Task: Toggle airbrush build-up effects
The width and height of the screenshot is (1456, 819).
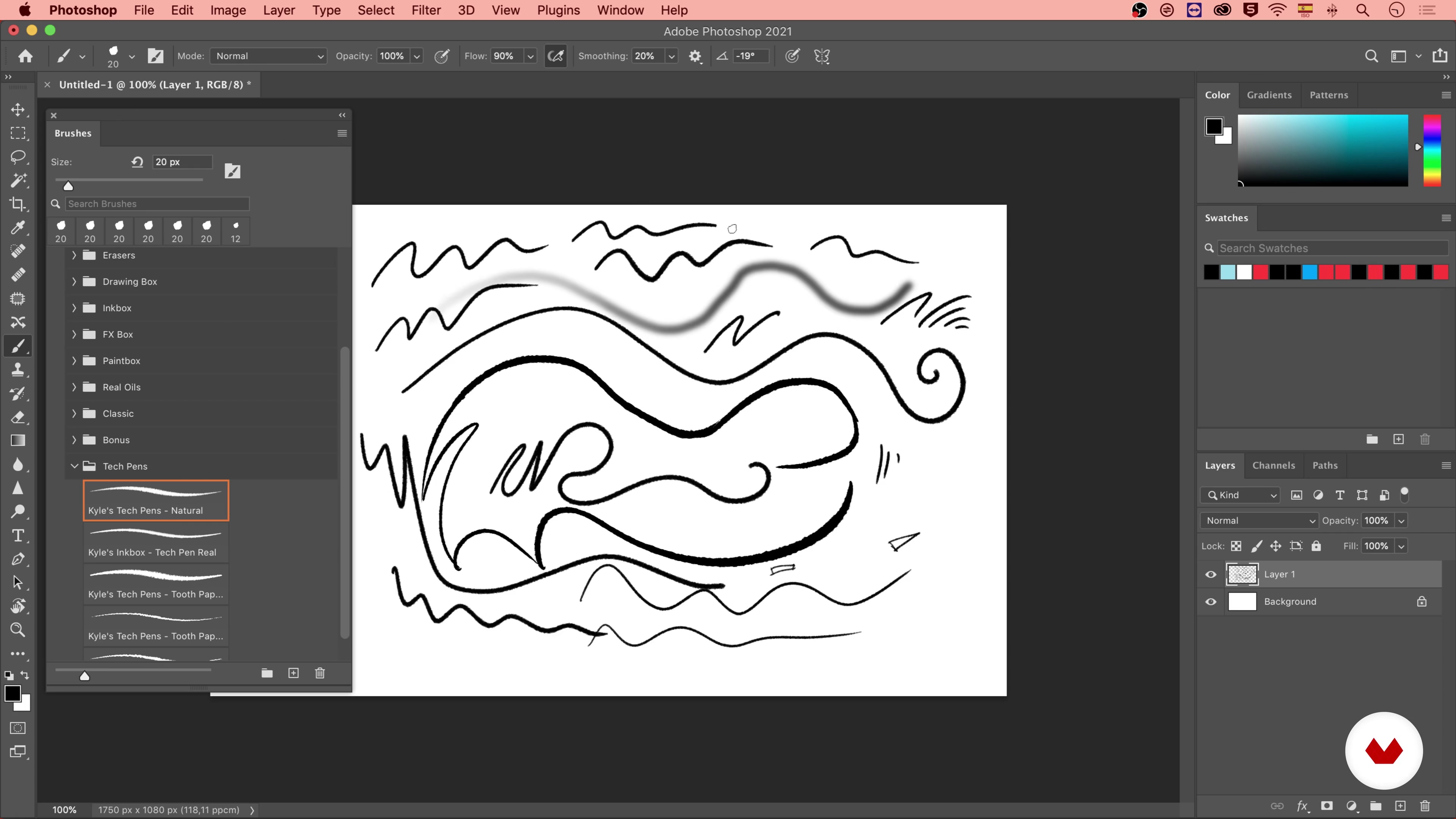Action: [555, 56]
